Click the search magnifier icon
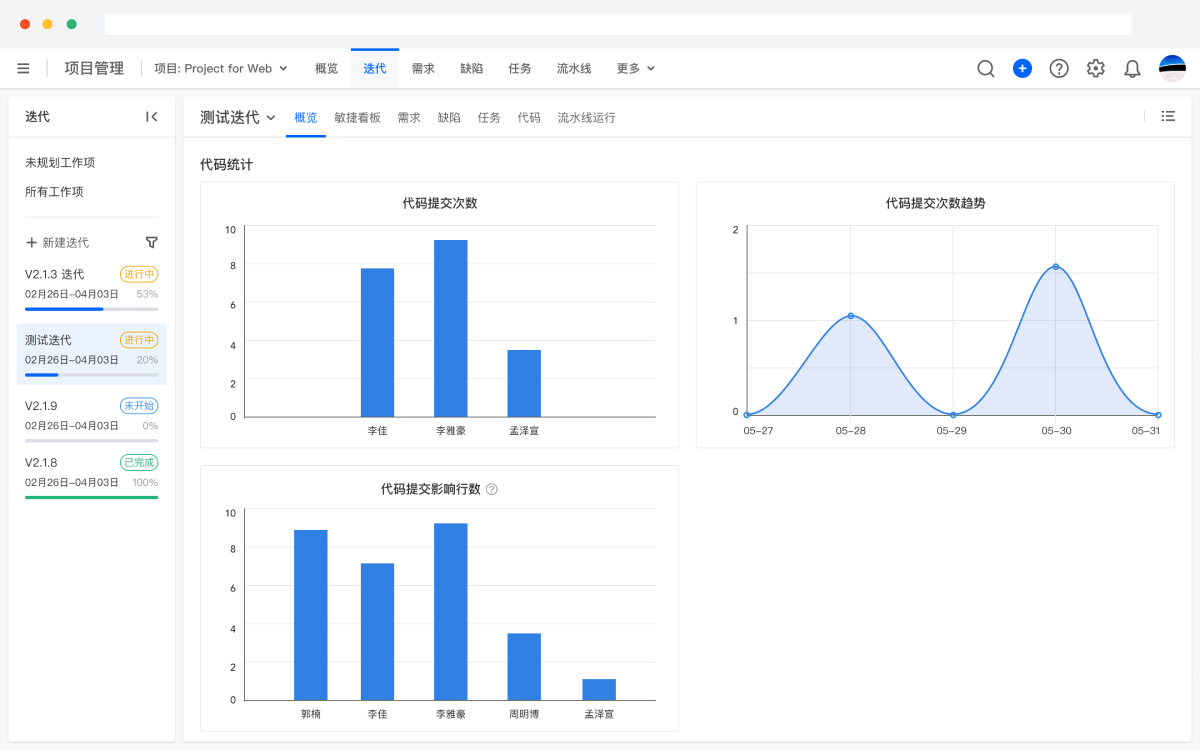This screenshot has width=1200, height=750. click(x=985, y=68)
